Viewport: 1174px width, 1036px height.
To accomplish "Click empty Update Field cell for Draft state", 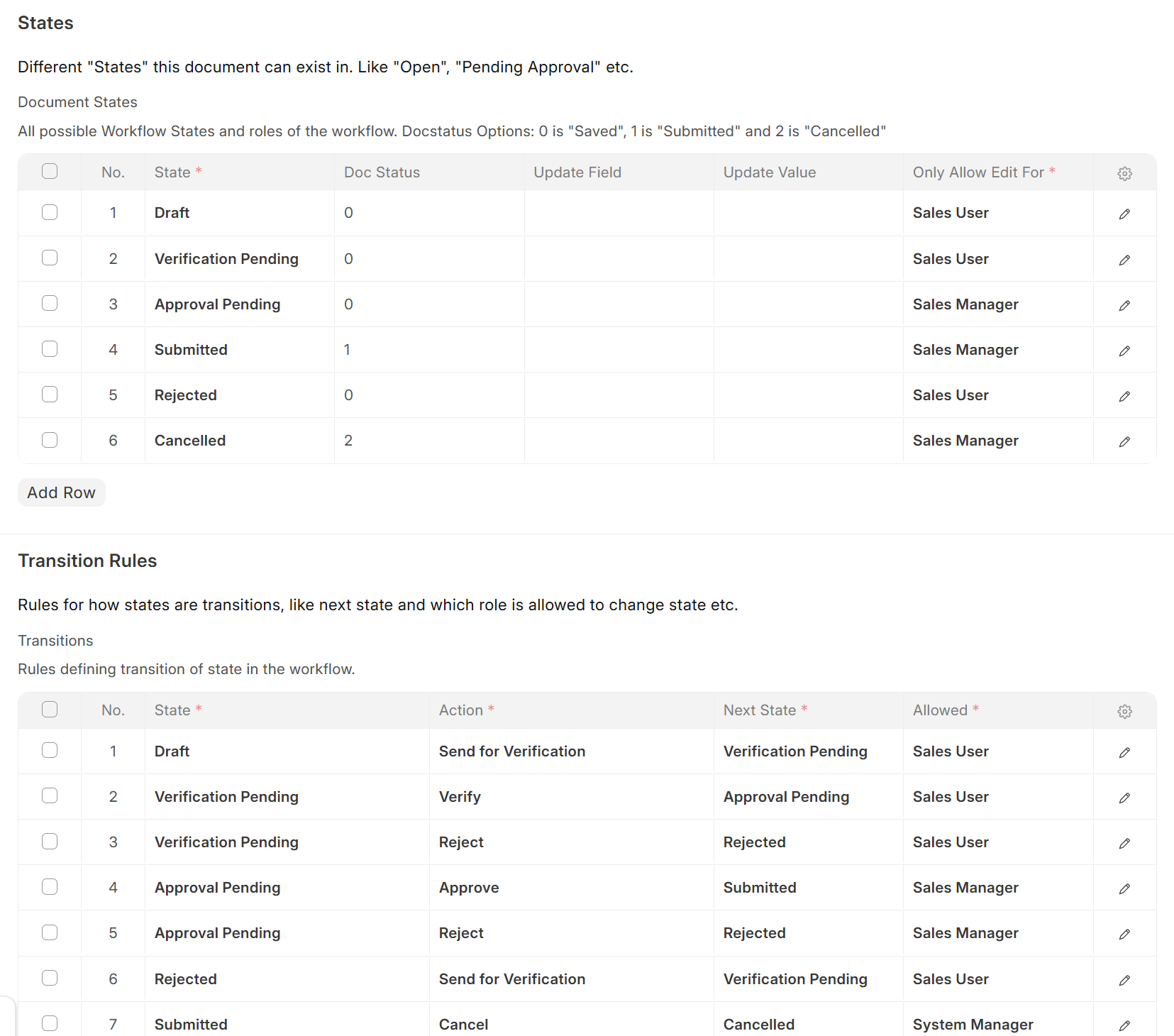I will (619, 213).
